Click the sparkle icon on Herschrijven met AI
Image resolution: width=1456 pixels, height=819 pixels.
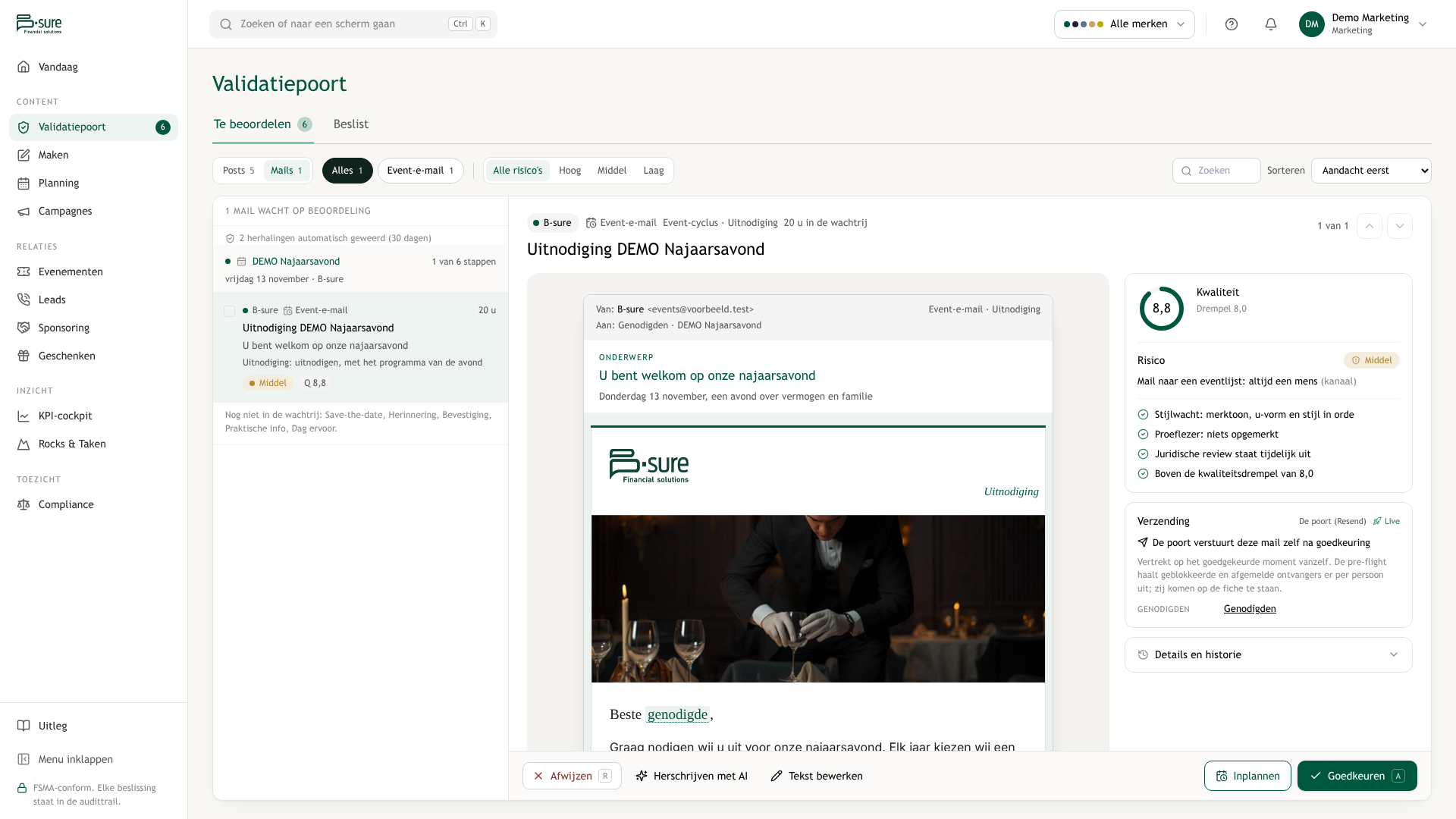642,776
